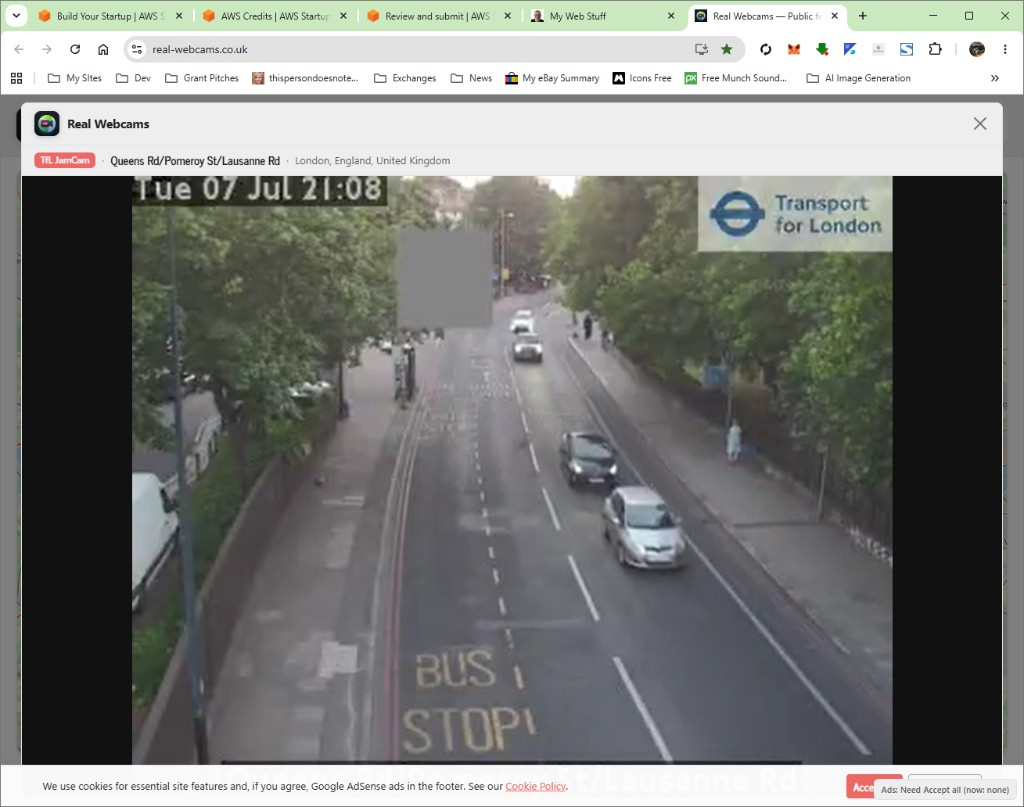Screen dimensions: 1024x807
Task: Switch to My Web Stuff tab
Action: pos(603,16)
